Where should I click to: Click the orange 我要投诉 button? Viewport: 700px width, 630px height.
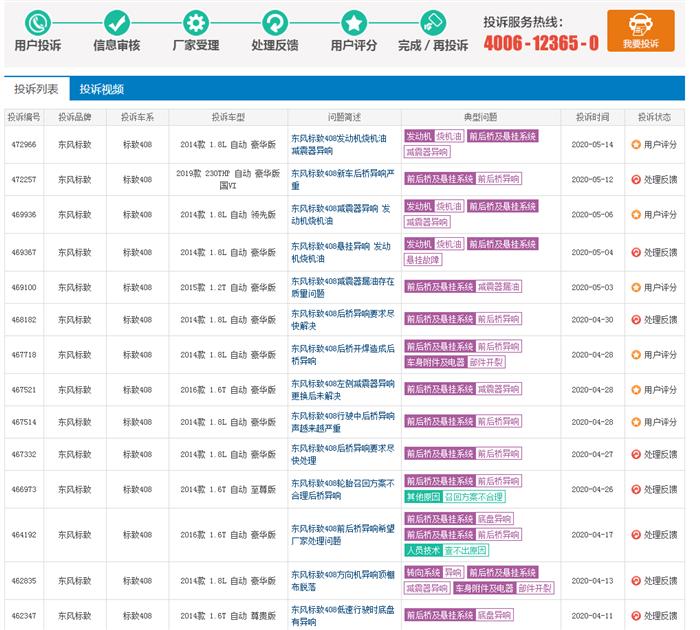coord(641,31)
